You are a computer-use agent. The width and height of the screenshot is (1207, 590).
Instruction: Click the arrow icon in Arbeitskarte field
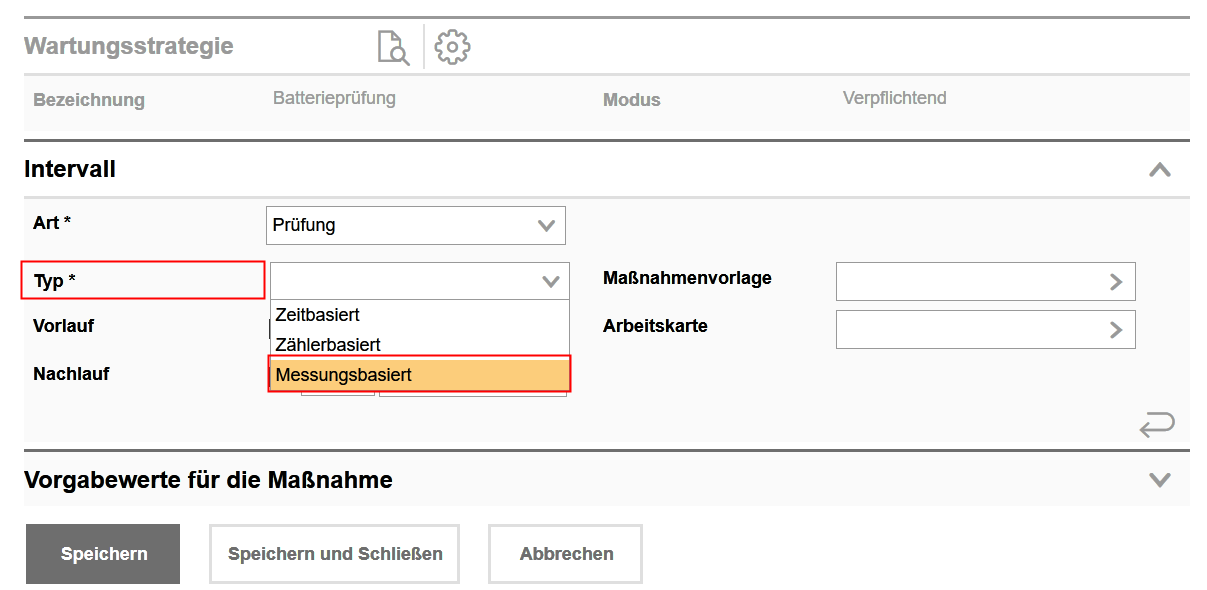tap(1116, 330)
